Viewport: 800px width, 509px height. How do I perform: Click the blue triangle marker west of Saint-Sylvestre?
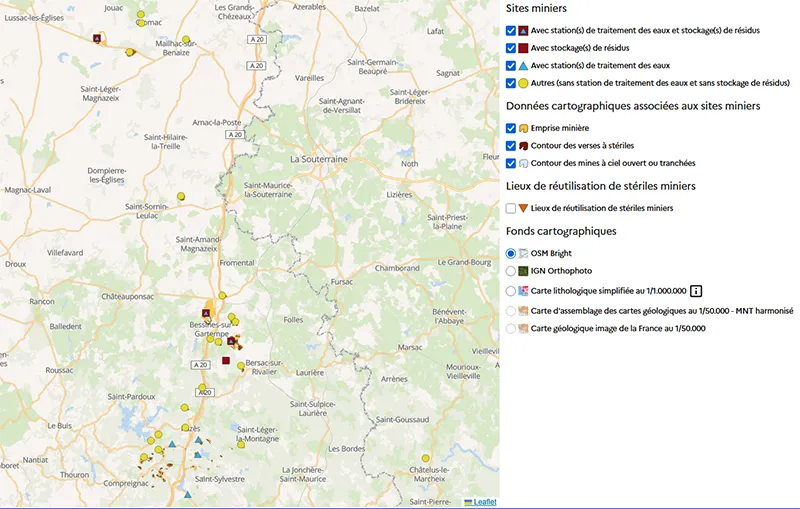point(172,443)
